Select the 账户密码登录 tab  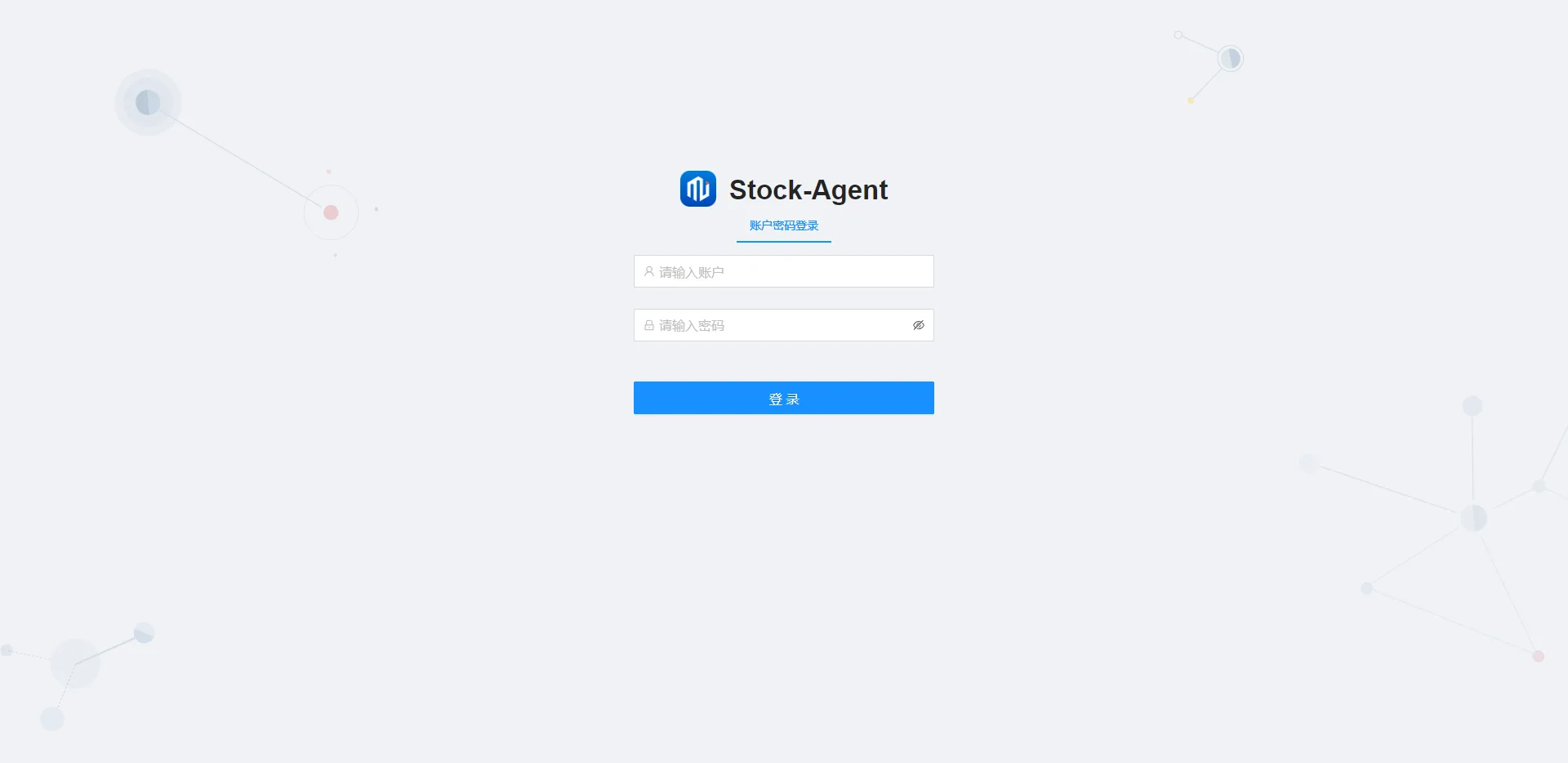(784, 225)
